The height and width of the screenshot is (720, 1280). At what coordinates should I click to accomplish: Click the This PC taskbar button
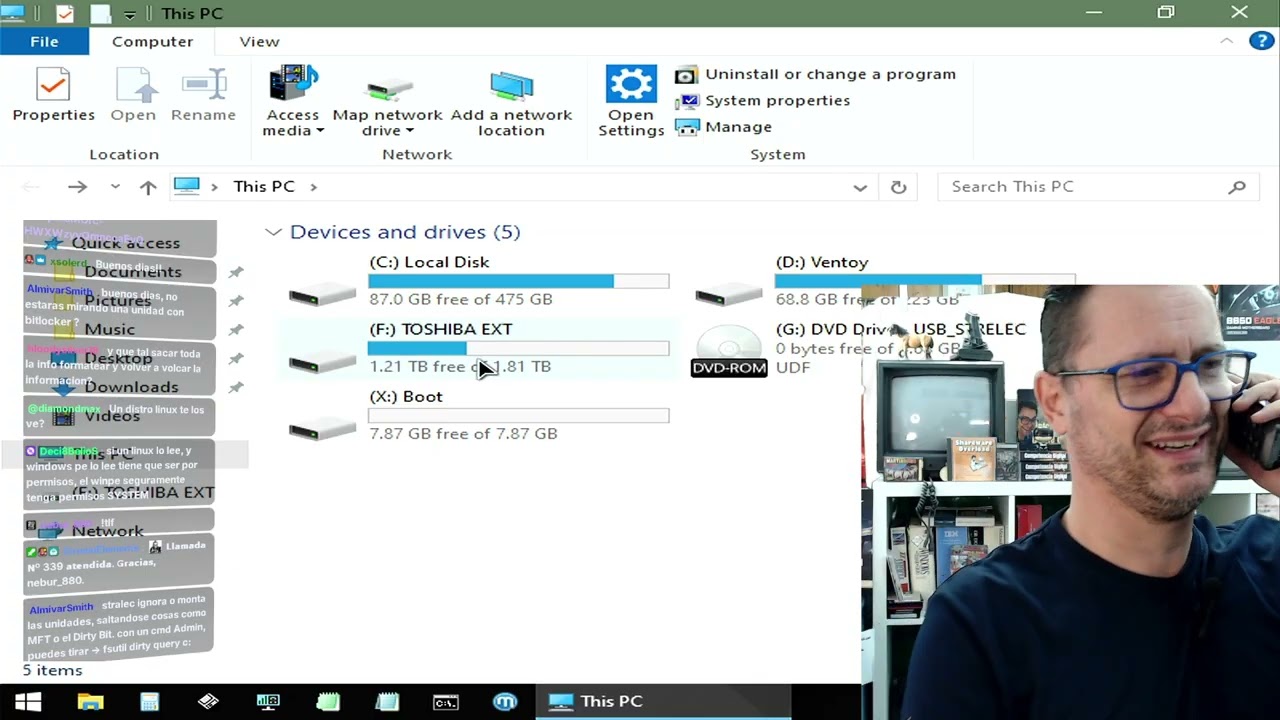pyautogui.click(x=663, y=702)
